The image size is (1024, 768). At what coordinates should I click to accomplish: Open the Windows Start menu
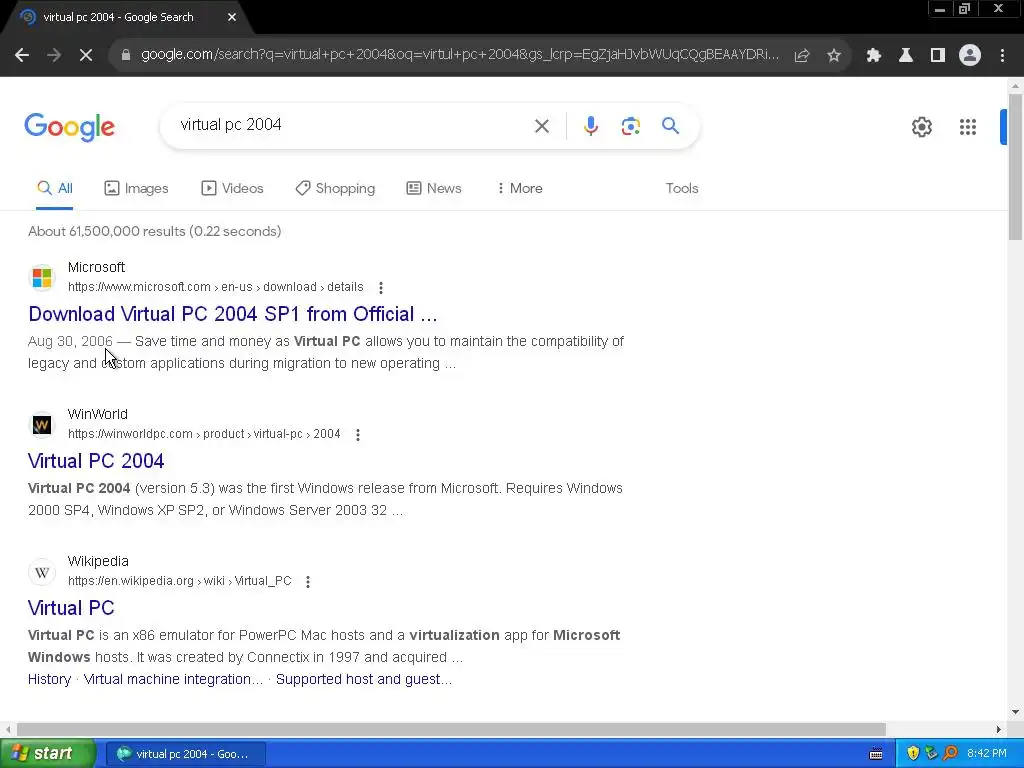pyautogui.click(x=48, y=754)
